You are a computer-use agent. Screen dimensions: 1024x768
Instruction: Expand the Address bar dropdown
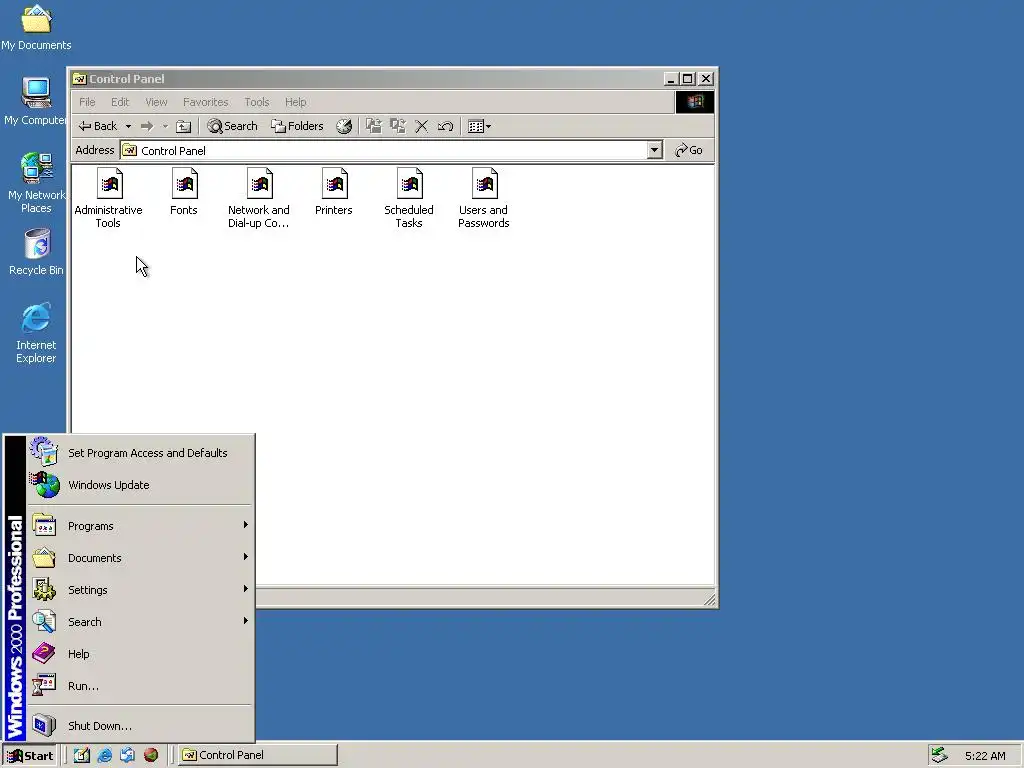coord(654,150)
